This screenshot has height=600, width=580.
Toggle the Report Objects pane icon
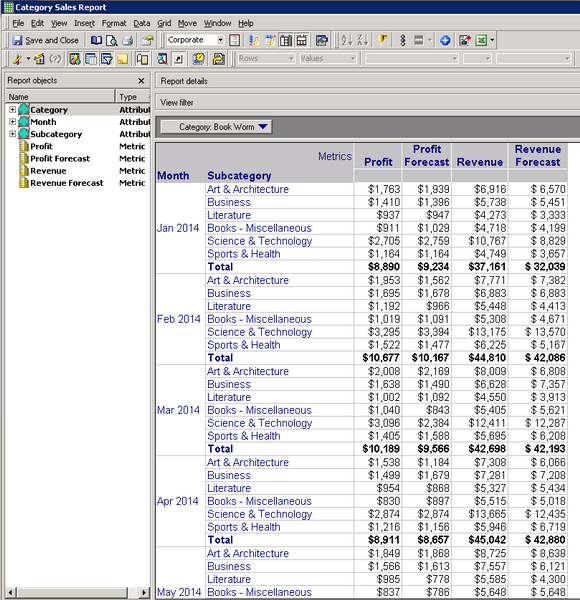[x=75, y=59]
